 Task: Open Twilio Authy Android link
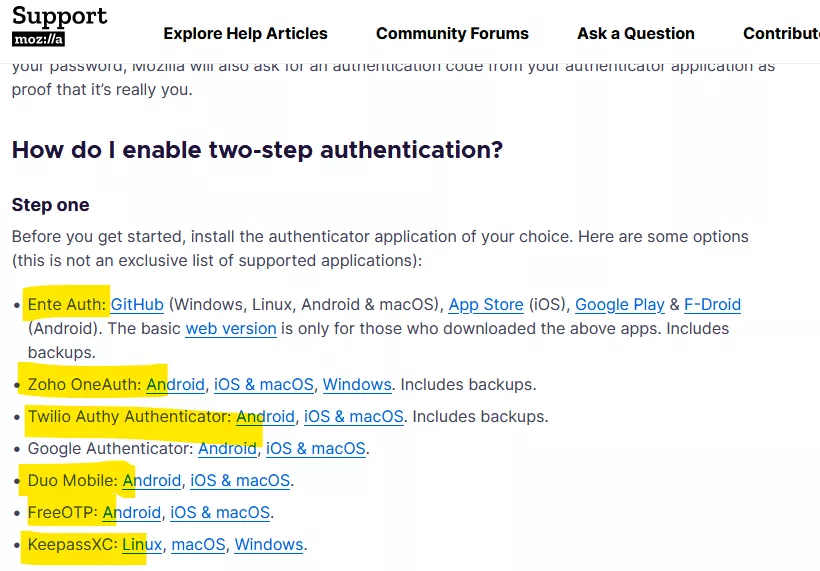click(265, 416)
